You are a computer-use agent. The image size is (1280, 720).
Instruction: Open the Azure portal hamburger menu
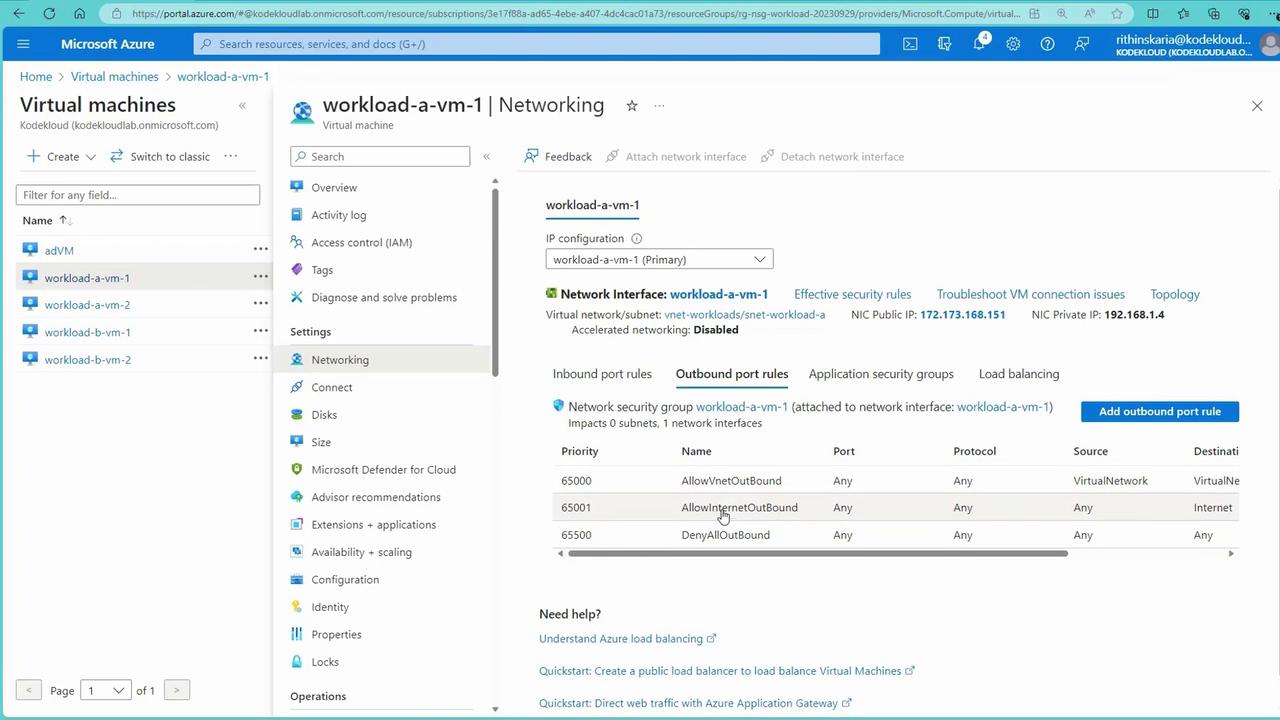tap(24, 44)
